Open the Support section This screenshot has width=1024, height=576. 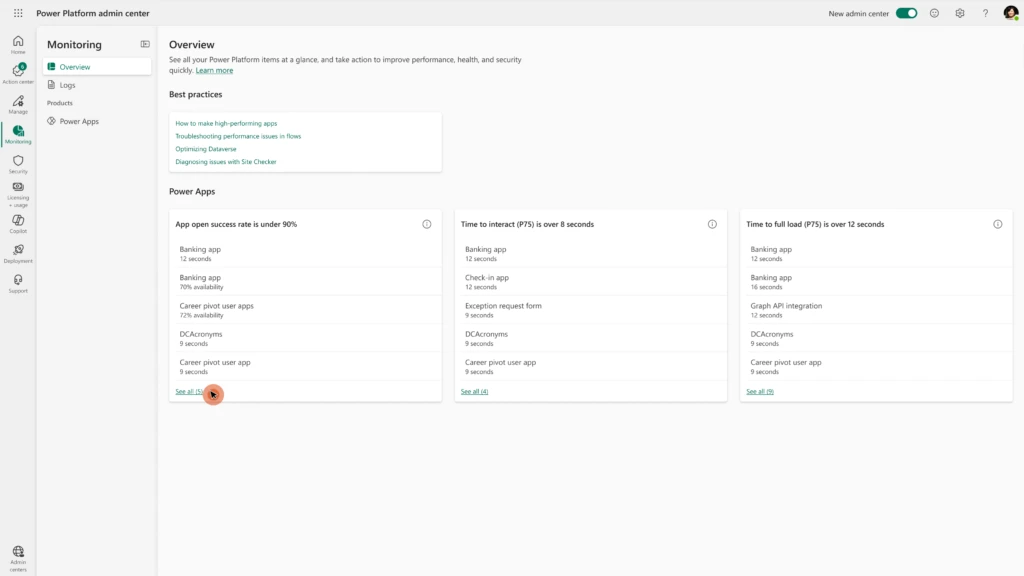coord(17,283)
